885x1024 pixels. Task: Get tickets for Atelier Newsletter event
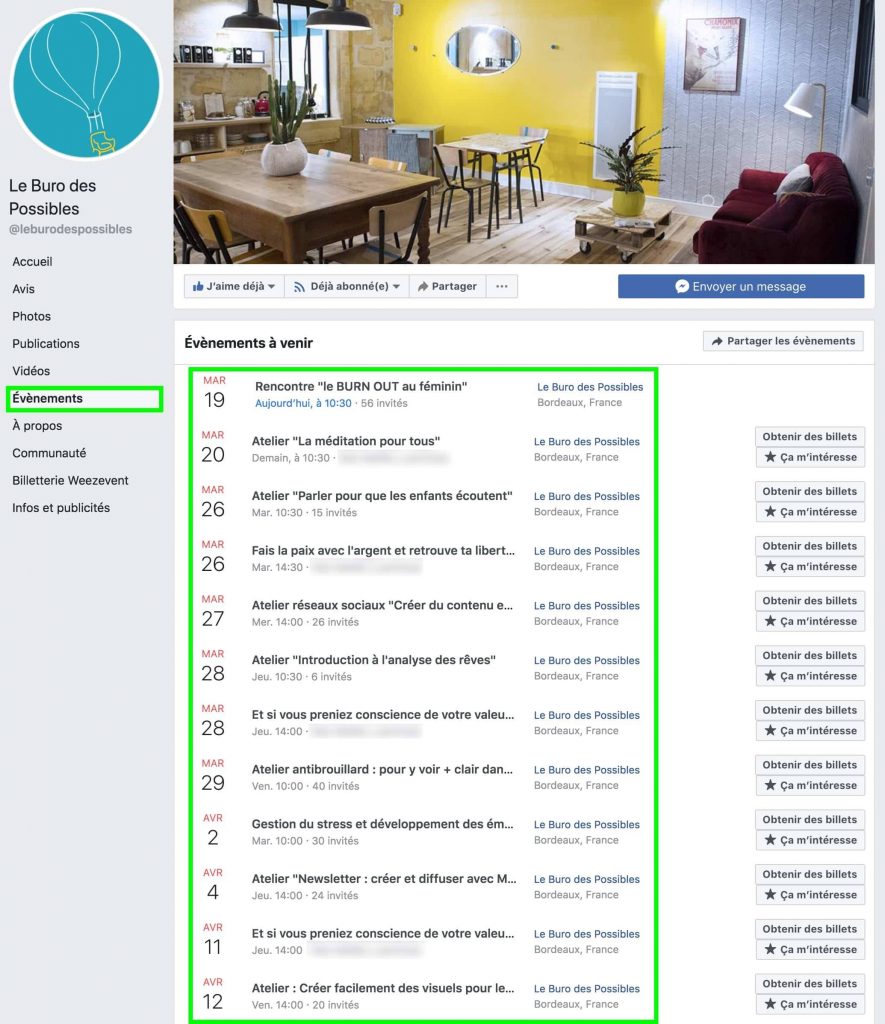point(810,874)
